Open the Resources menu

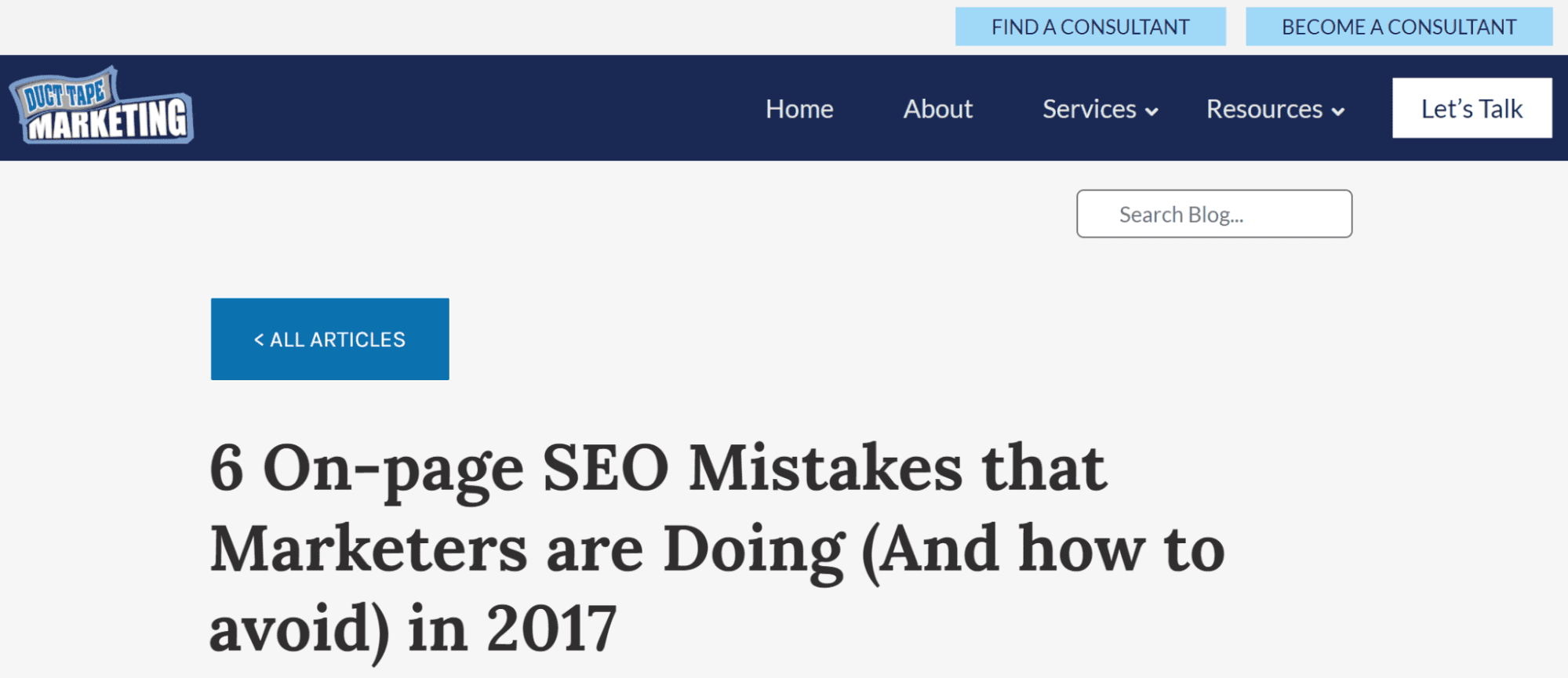coord(1276,109)
